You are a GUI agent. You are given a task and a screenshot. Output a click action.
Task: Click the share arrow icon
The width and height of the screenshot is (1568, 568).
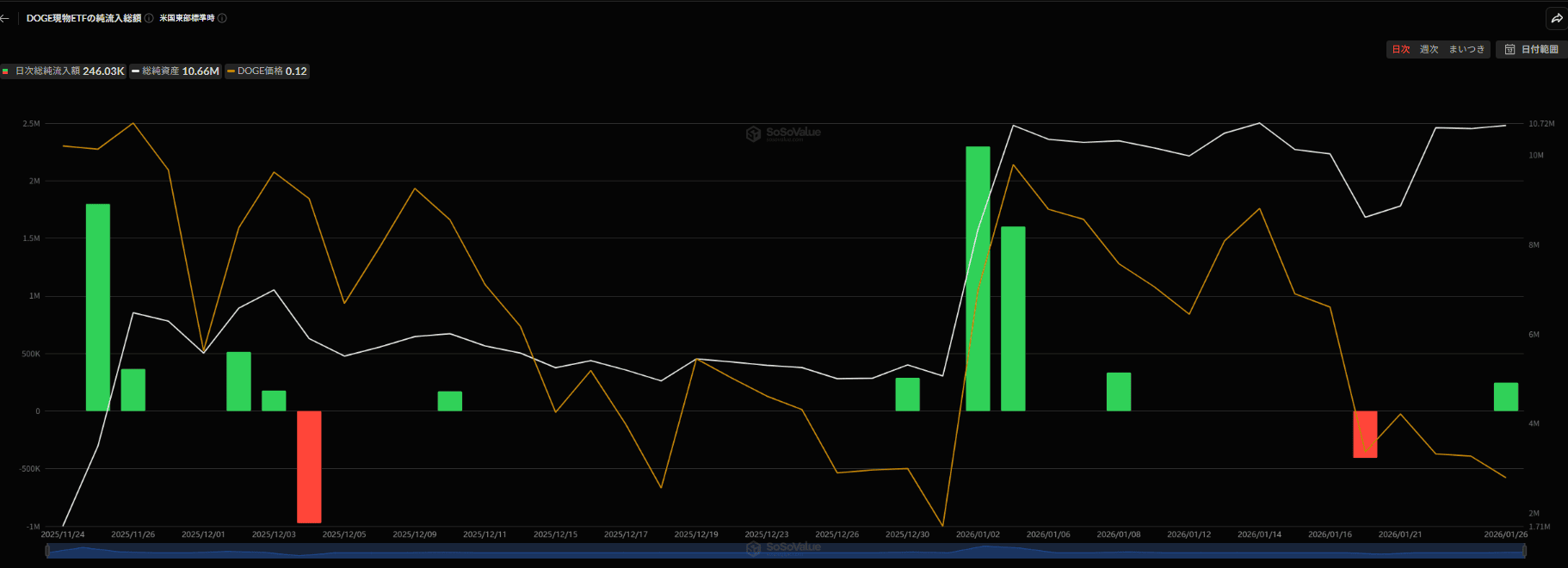tap(1556, 18)
